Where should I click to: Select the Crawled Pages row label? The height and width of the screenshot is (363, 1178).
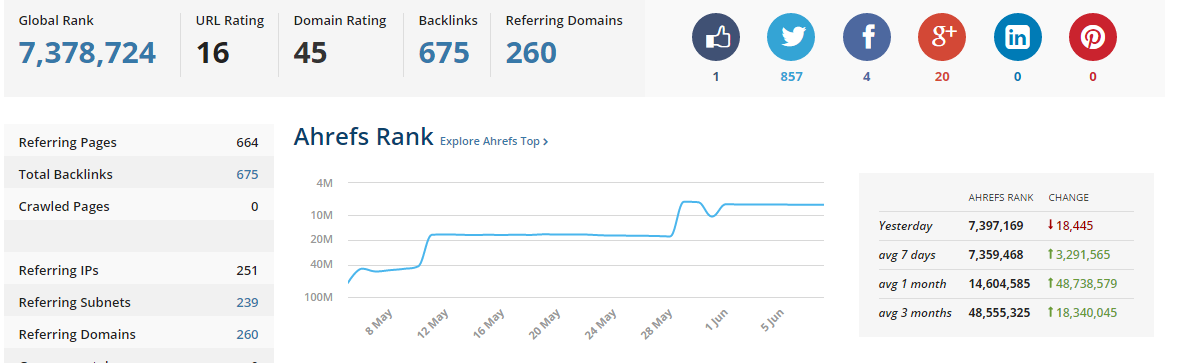click(x=64, y=207)
